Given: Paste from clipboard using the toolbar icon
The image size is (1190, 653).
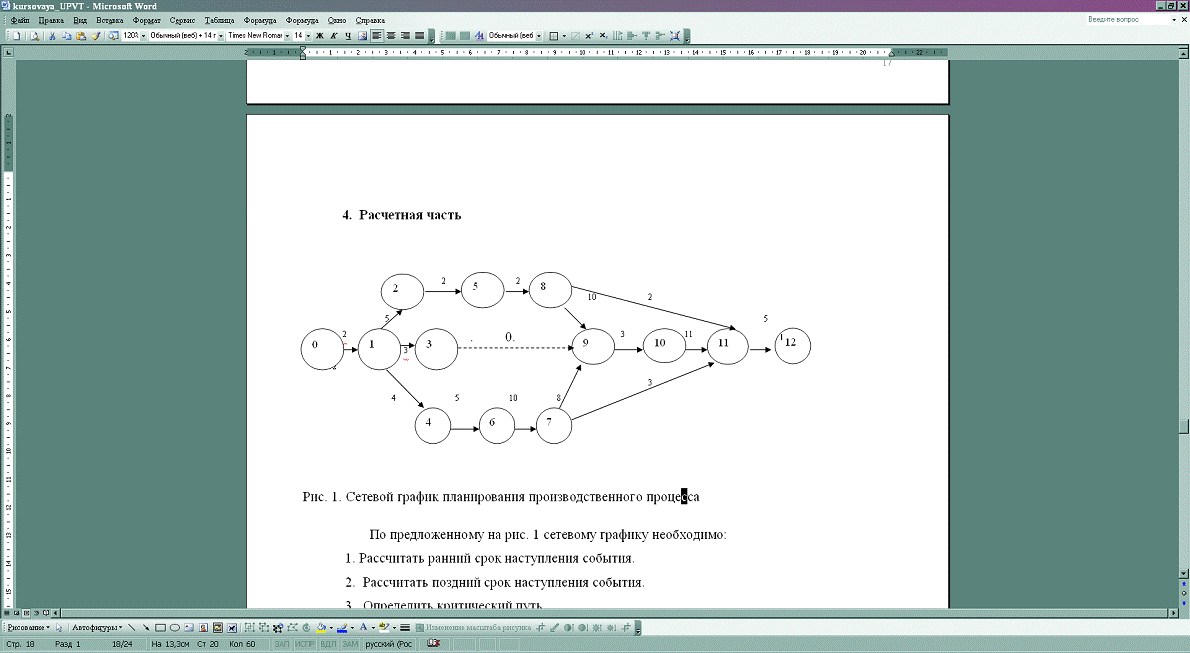Looking at the screenshot, I should coord(80,36).
